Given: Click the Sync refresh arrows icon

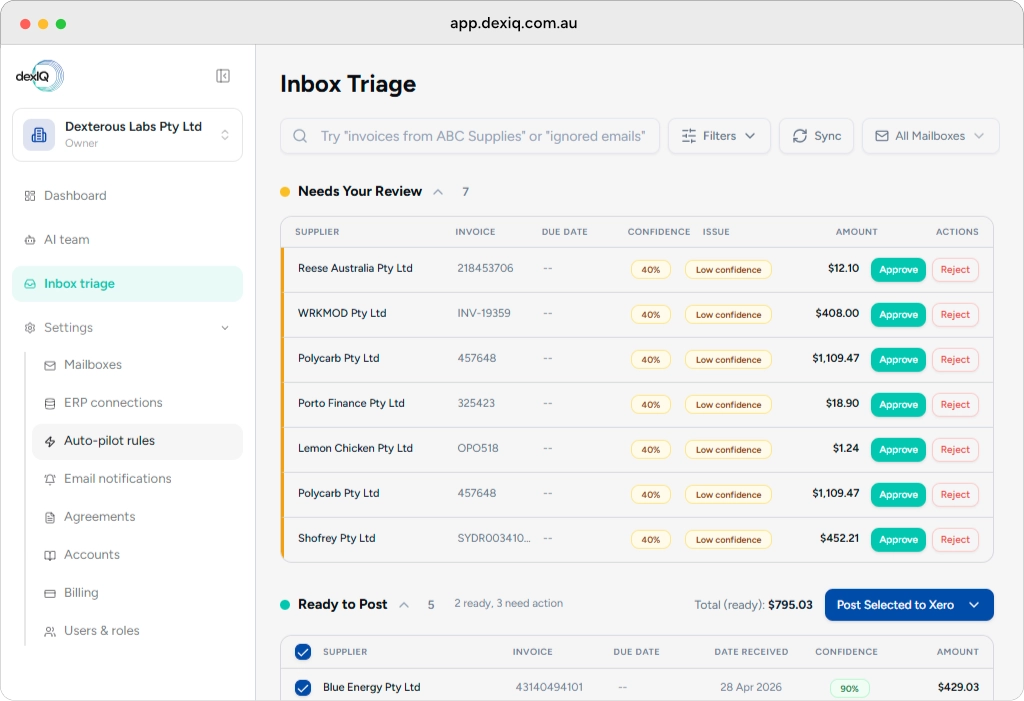Looking at the screenshot, I should [800, 136].
